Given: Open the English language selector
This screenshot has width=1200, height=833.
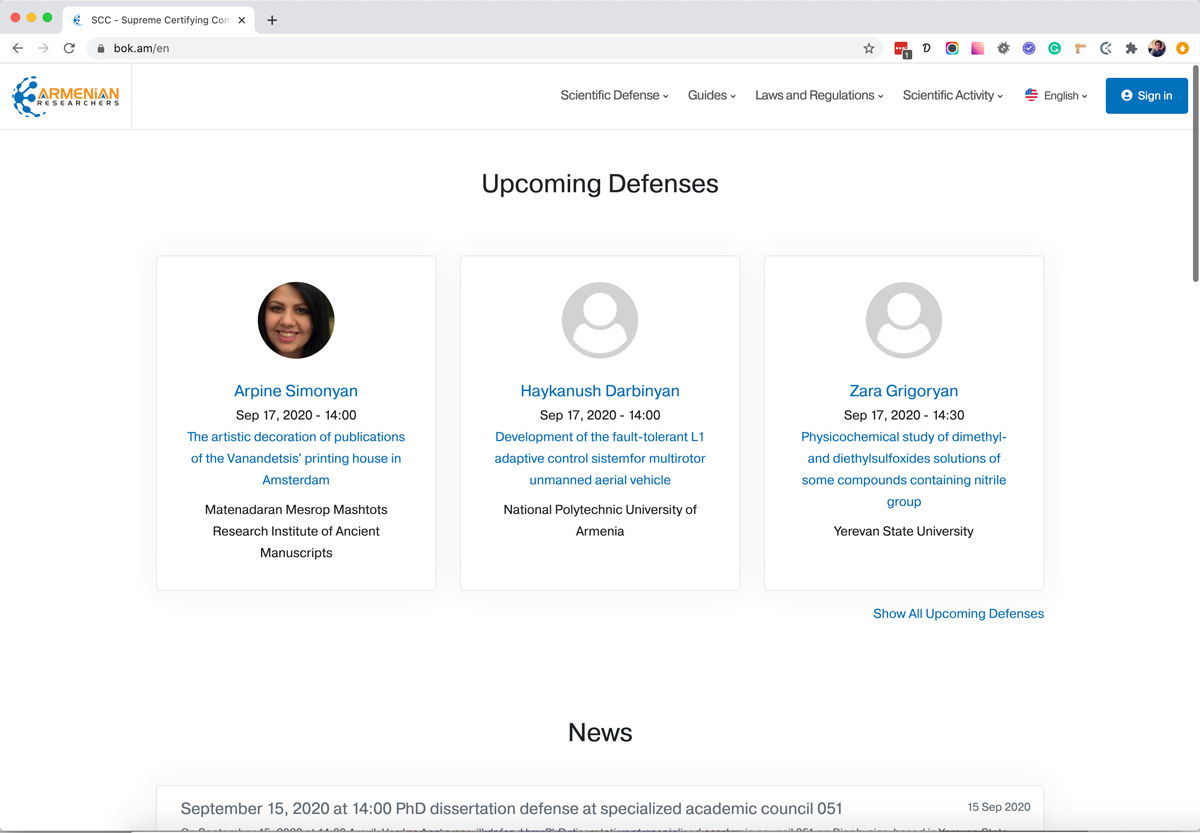Looking at the screenshot, I should (1056, 96).
